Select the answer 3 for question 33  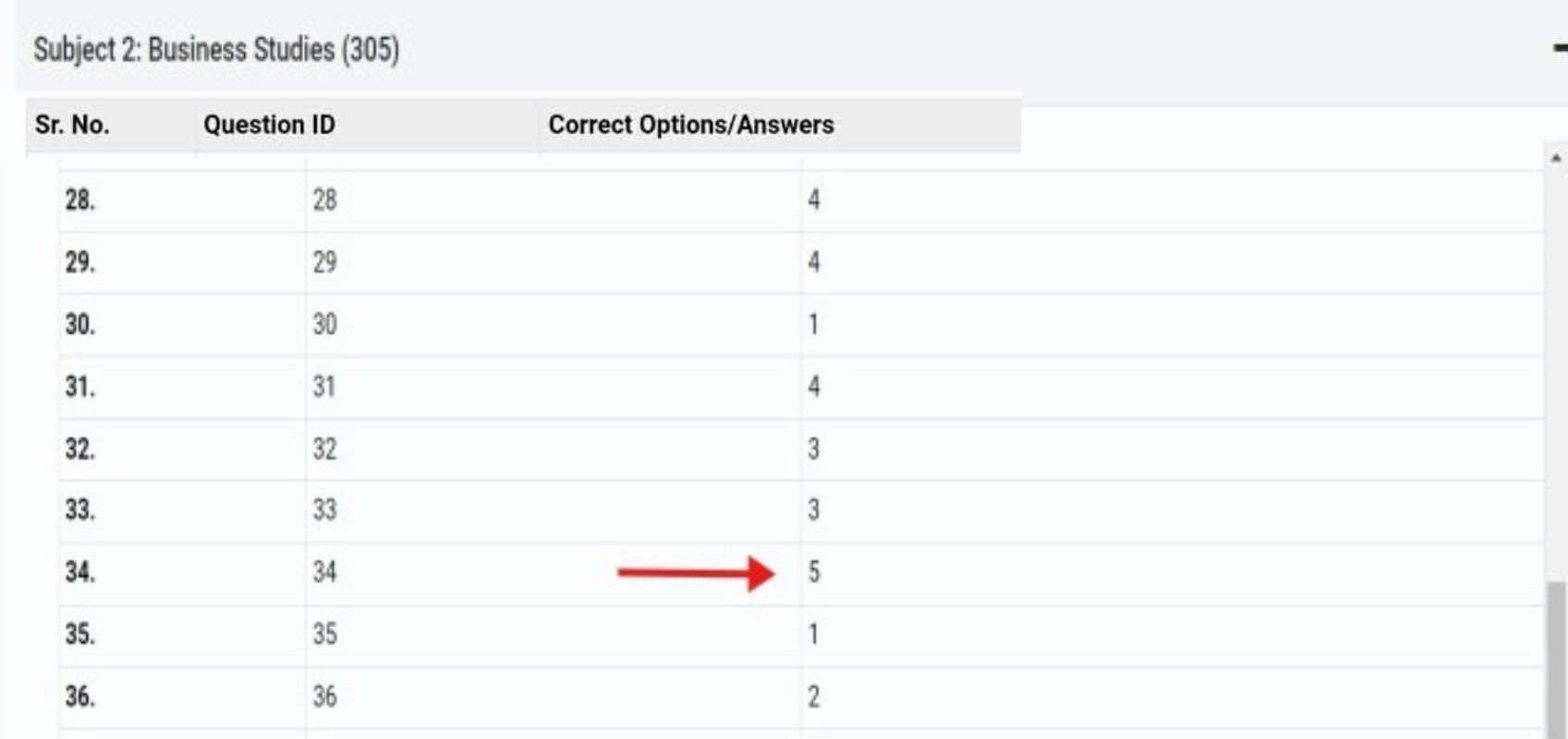(813, 510)
